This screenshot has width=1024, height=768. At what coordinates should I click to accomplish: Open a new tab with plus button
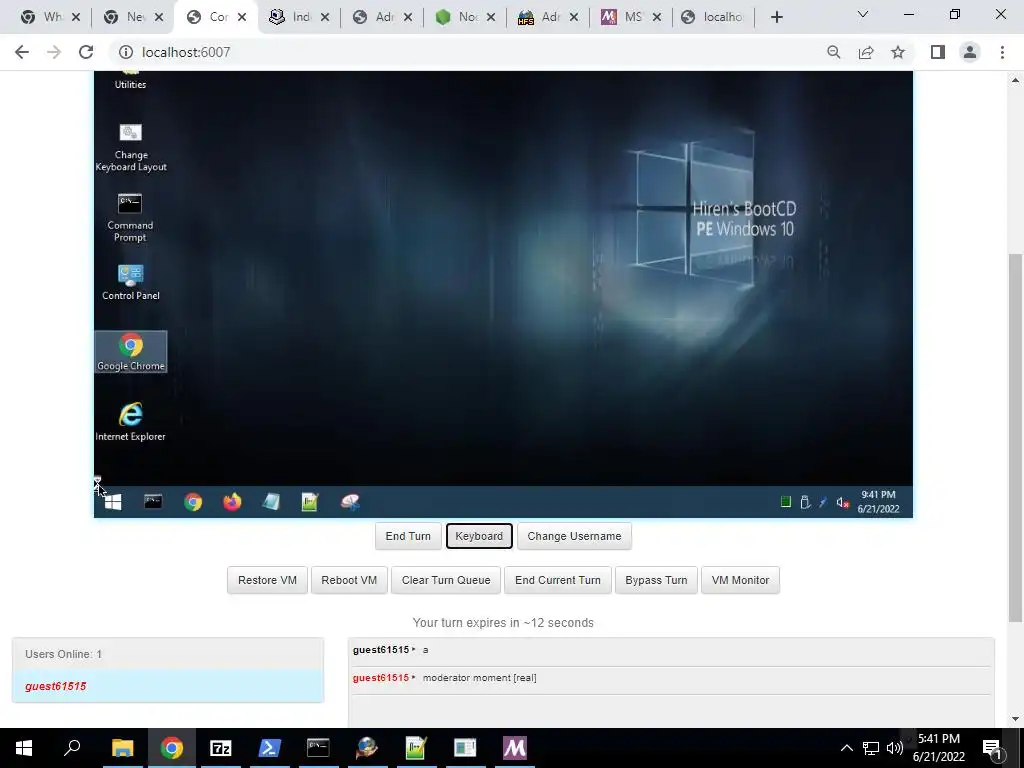tap(776, 17)
